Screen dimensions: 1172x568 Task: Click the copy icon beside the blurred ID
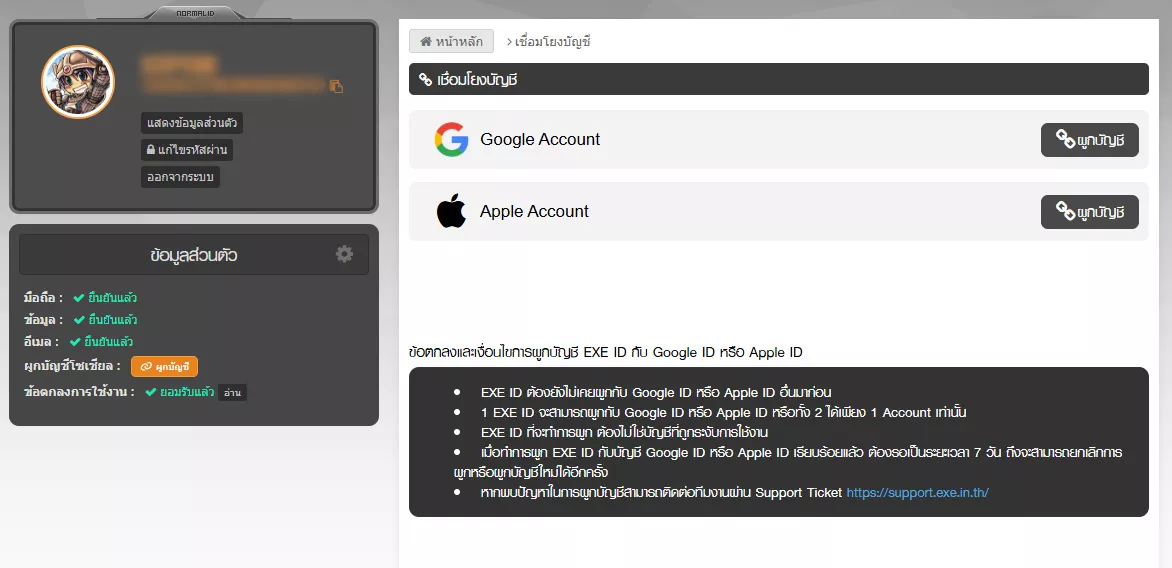[x=336, y=87]
